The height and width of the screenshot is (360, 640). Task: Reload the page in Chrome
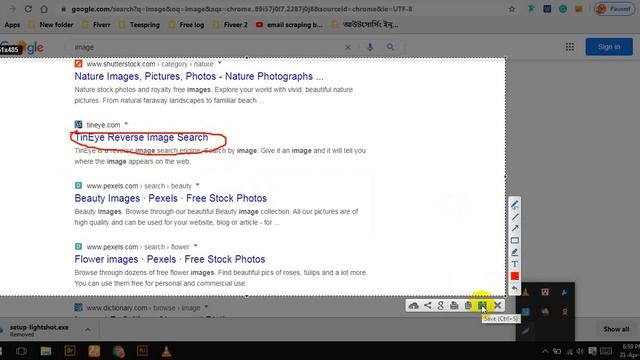point(28,9)
